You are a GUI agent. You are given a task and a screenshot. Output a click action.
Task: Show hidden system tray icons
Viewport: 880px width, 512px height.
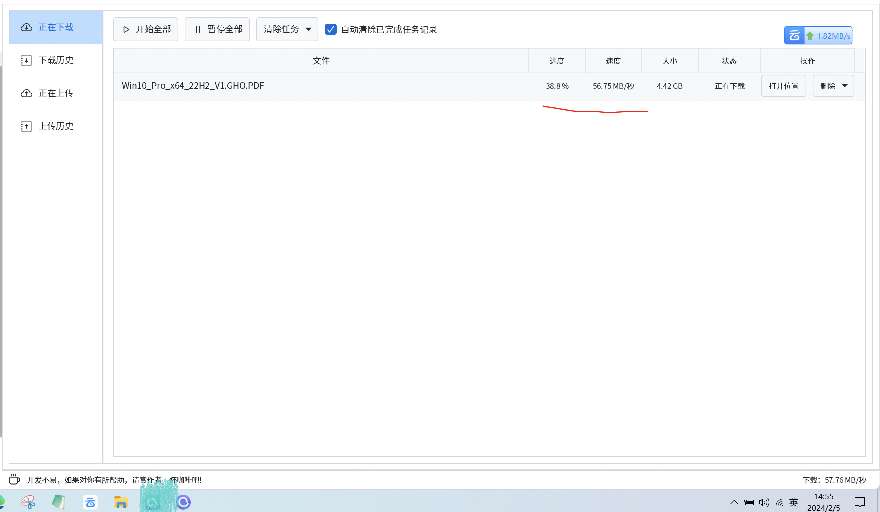[734, 502]
